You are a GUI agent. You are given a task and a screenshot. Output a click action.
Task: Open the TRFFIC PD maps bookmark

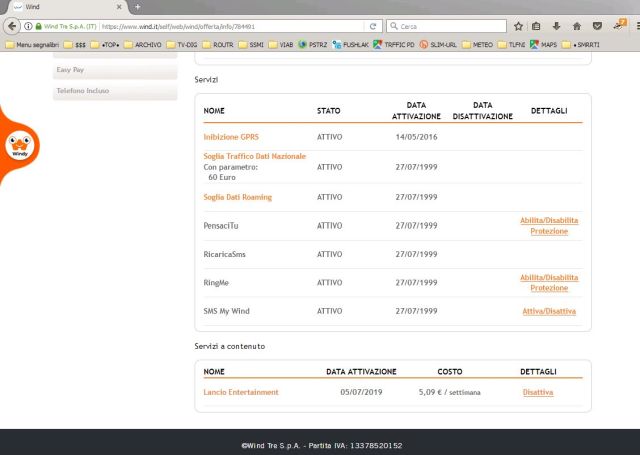click(x=394, y=44)
